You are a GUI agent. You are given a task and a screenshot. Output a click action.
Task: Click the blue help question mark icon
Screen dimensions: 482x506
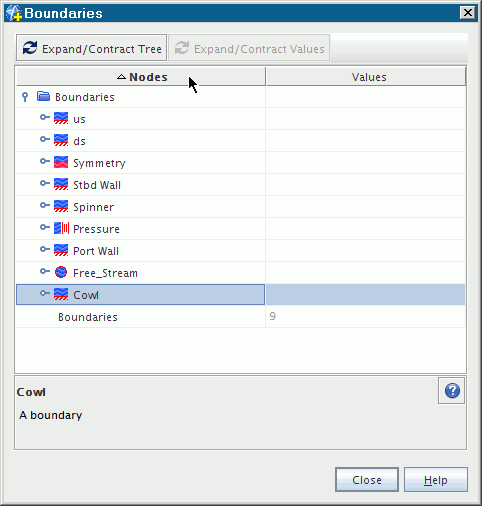click(x=452, y=391)
